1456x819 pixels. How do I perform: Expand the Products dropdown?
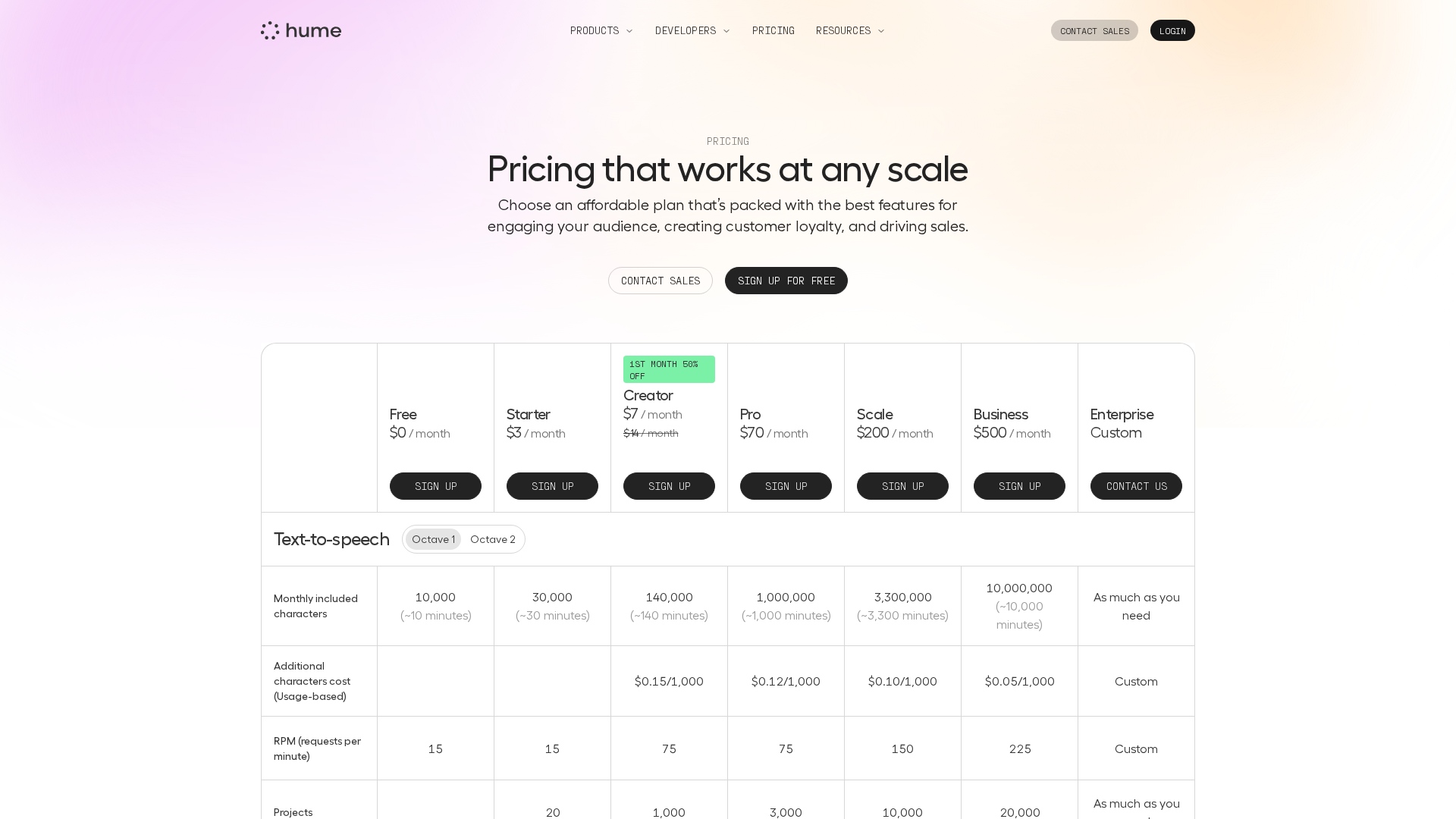[x=601, y=30]
